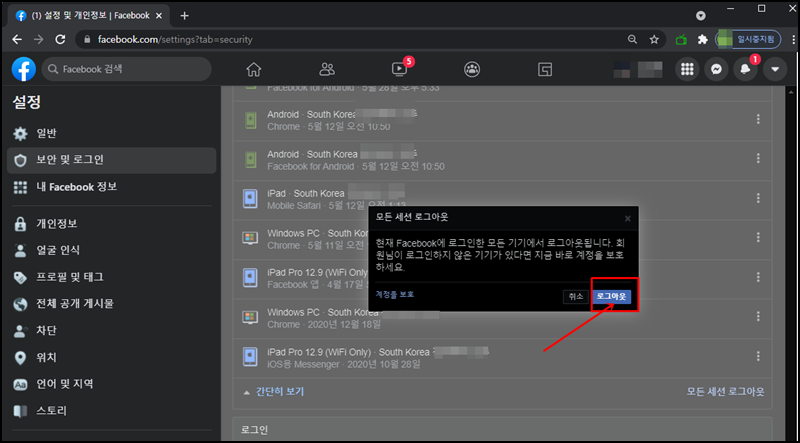Open the extensions puzzle icon

[703, 39]
